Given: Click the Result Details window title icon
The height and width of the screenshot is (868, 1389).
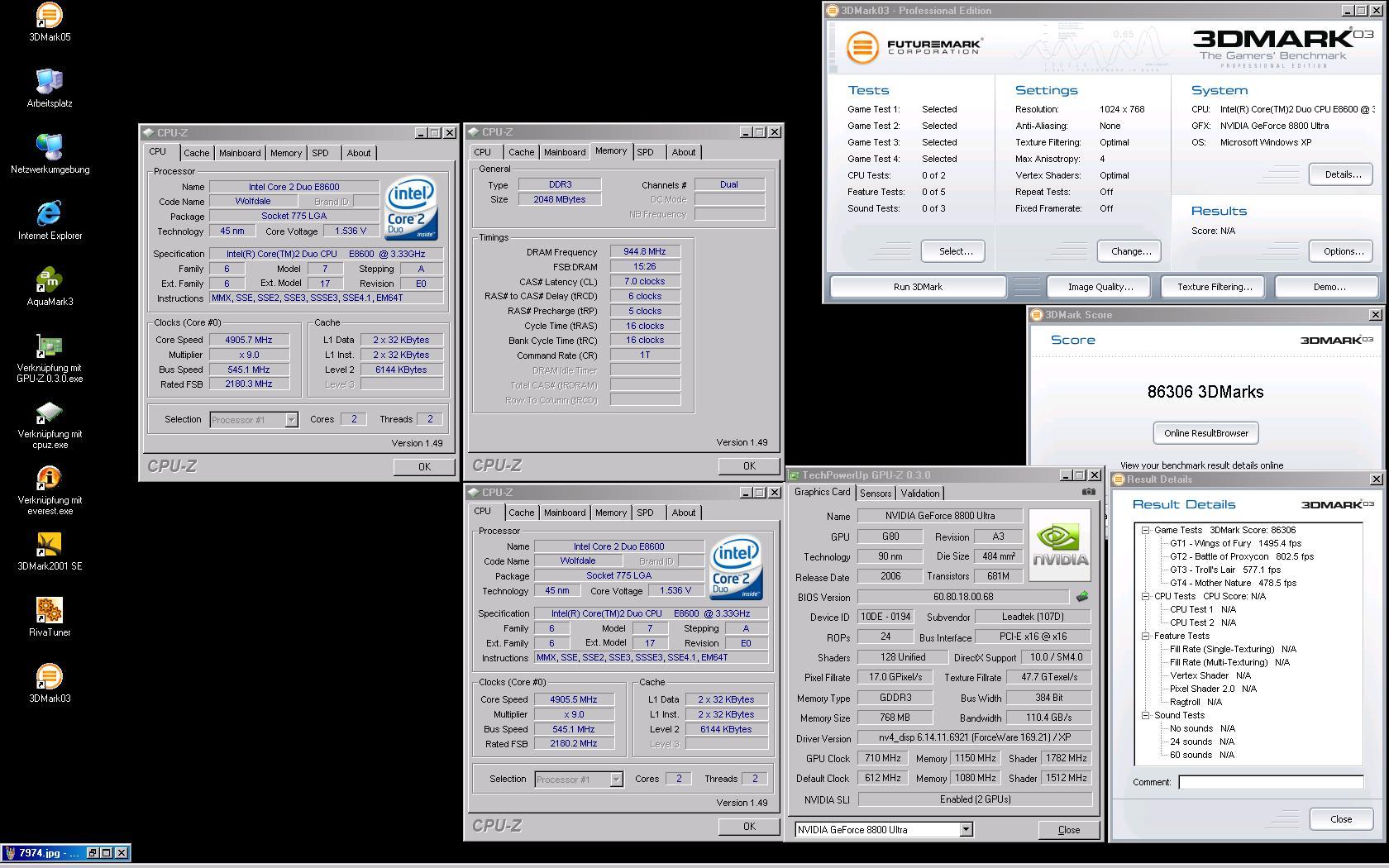Looking at the screenshot, I should [x=1119, y=479].
